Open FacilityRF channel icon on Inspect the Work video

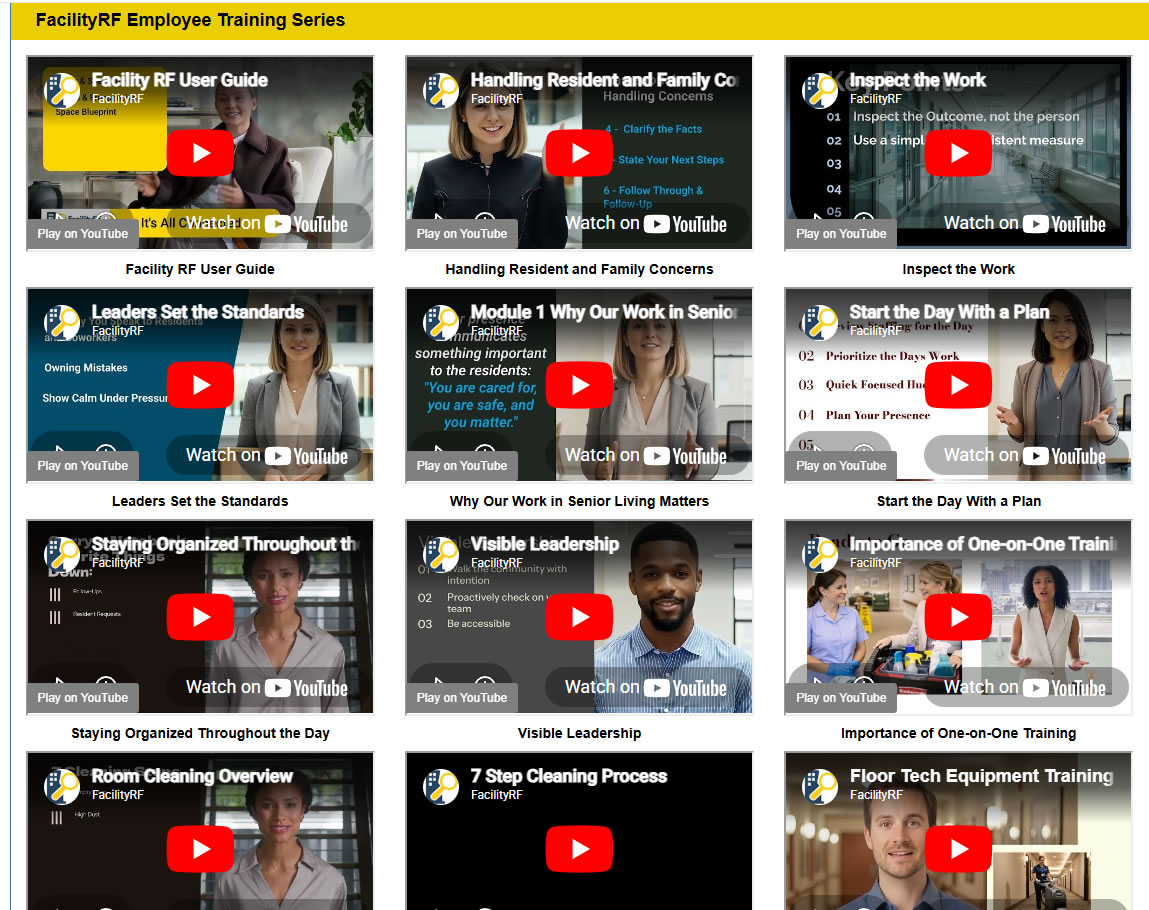(820, 90)
